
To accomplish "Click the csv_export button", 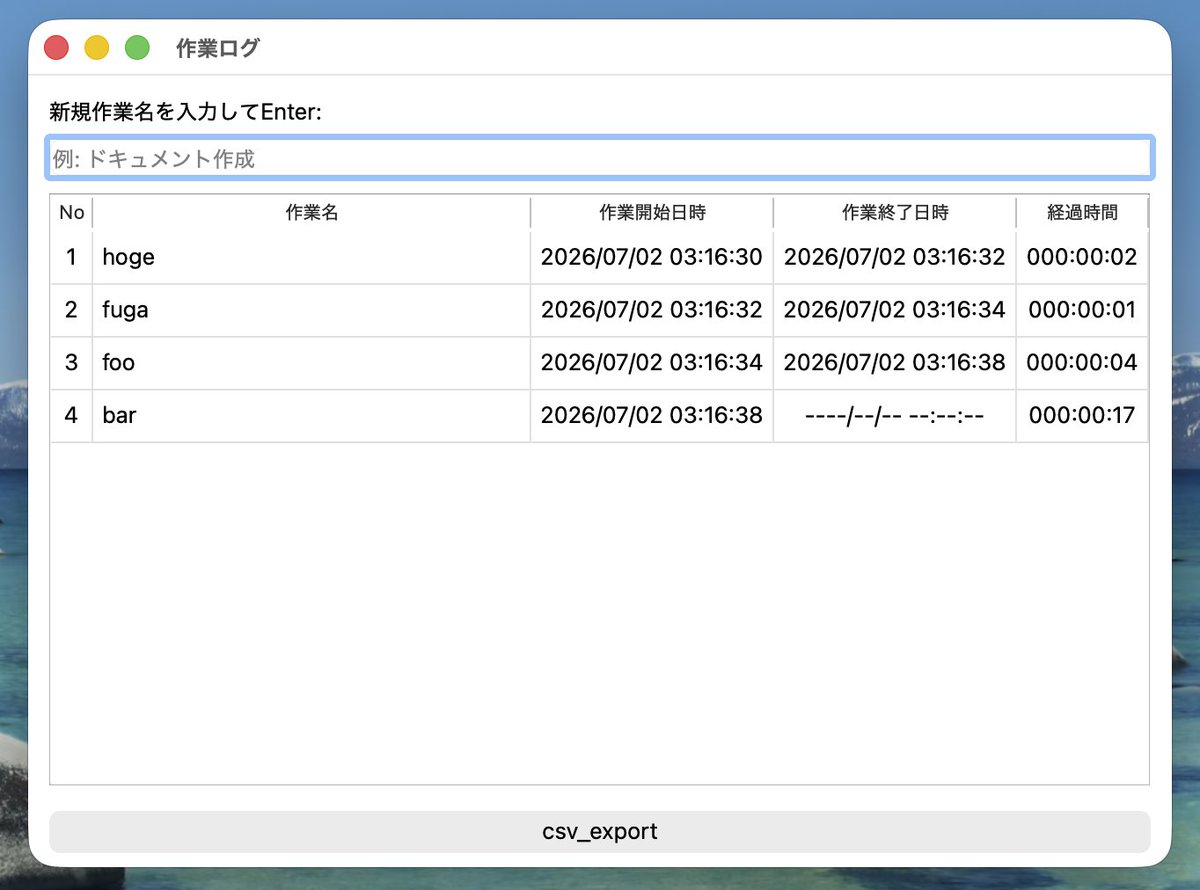I will tap(600, 831).
